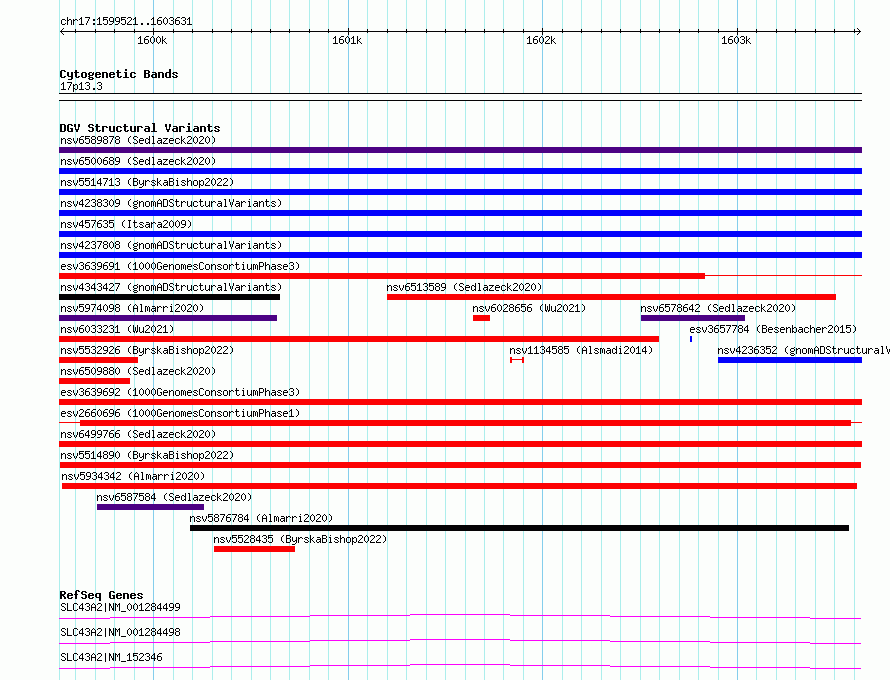Click the ruler's right arrow end
890x680 pixels.
coord(858,32)
